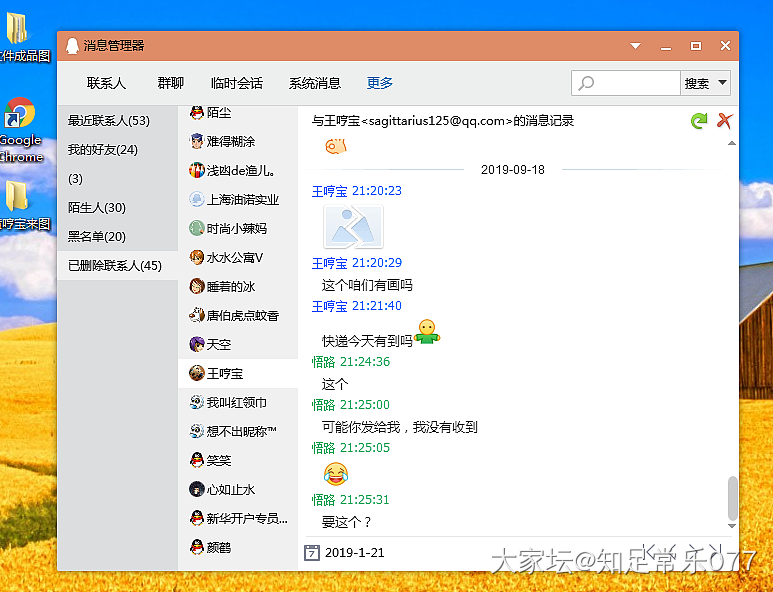Screen dimensions: 773x592
Task: Switch to the 系统消息 tab
Action: pos(314,83)
